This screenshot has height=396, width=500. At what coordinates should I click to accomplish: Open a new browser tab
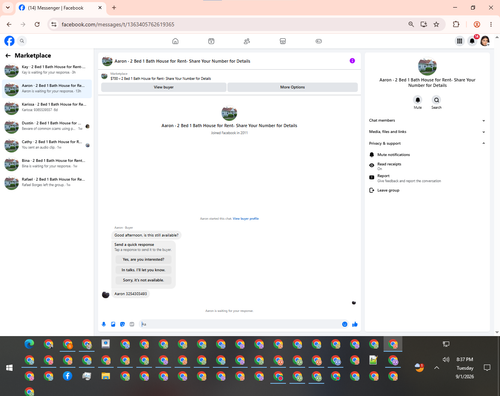coord(114,8)
